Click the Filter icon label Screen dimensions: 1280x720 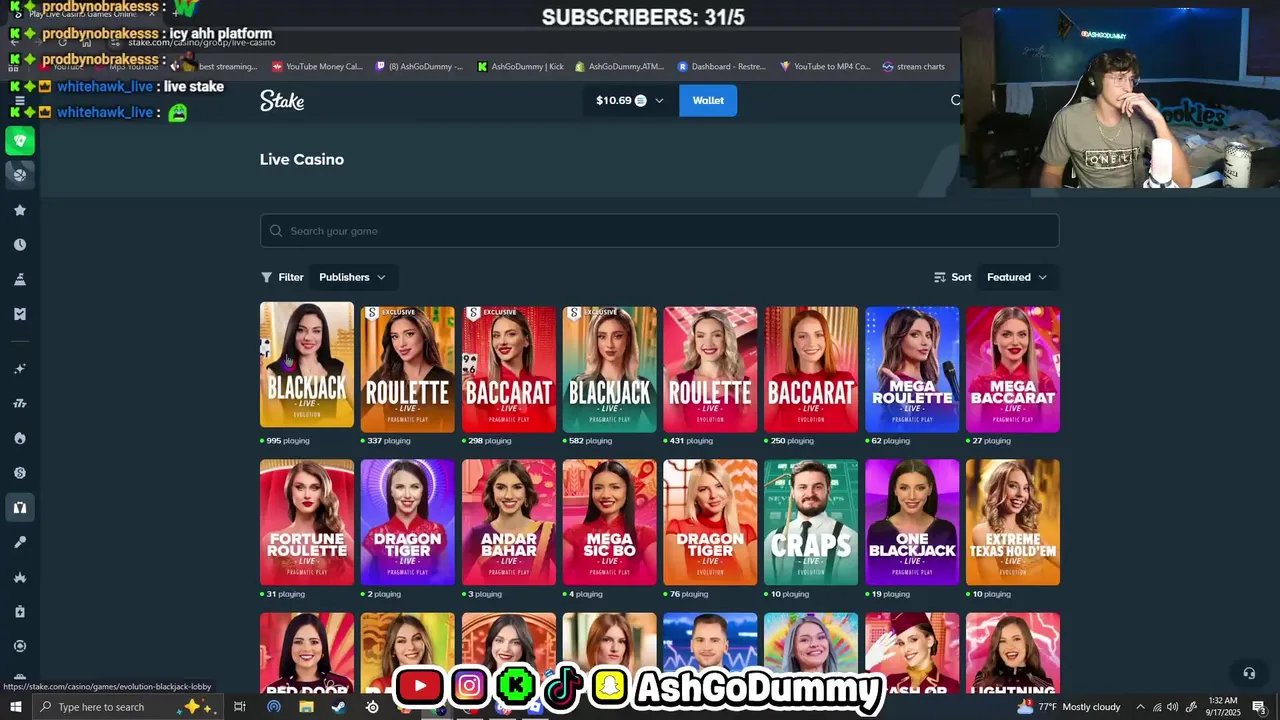pos(282,277)
